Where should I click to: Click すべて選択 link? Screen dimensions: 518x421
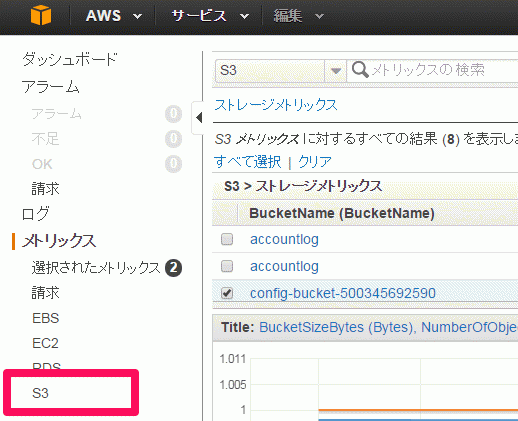[x=248, y=162]
